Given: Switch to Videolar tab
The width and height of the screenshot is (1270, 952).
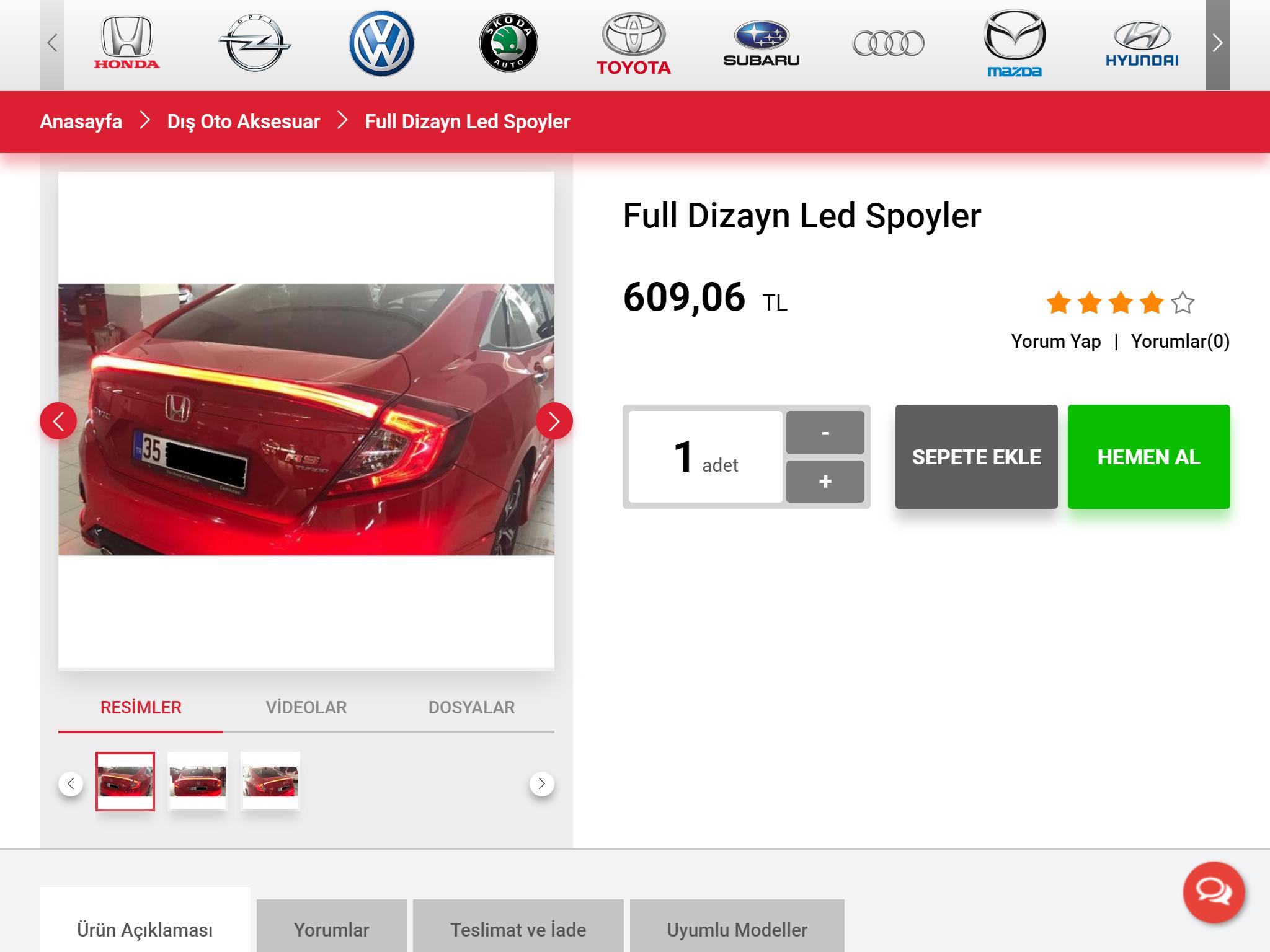Looking at the screenshot, I should (x=306, y=708).
